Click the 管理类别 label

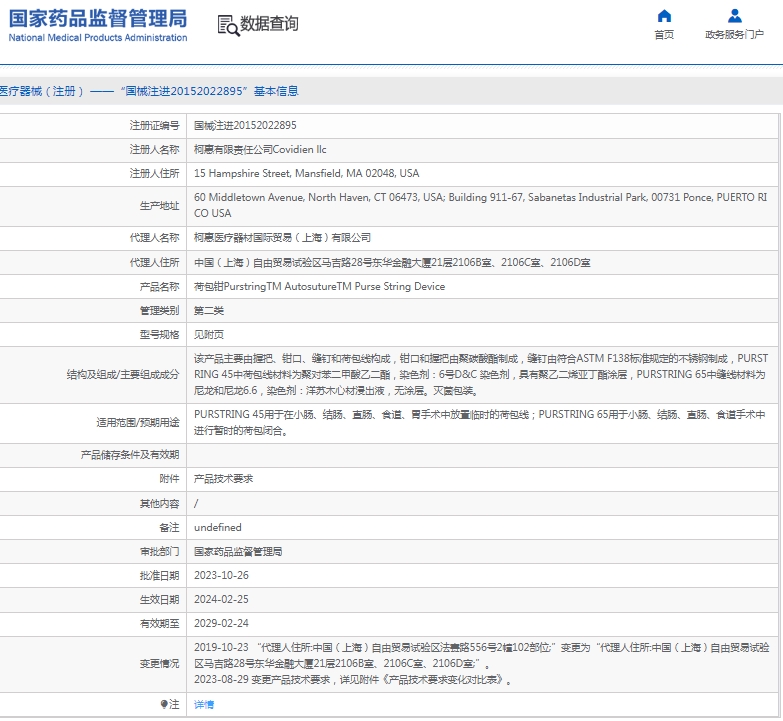(159, 310)
